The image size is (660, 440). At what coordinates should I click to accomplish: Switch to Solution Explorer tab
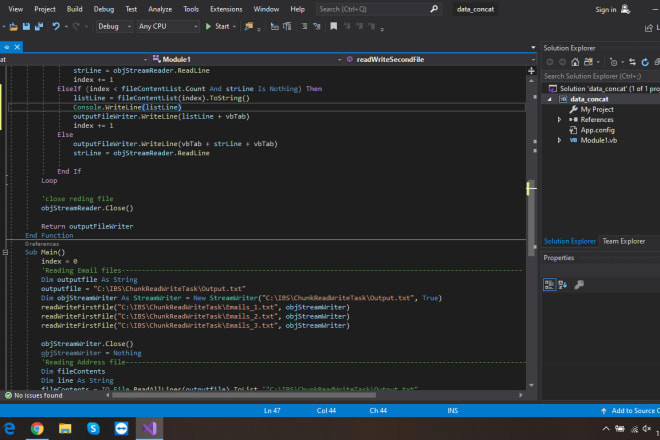570,241
